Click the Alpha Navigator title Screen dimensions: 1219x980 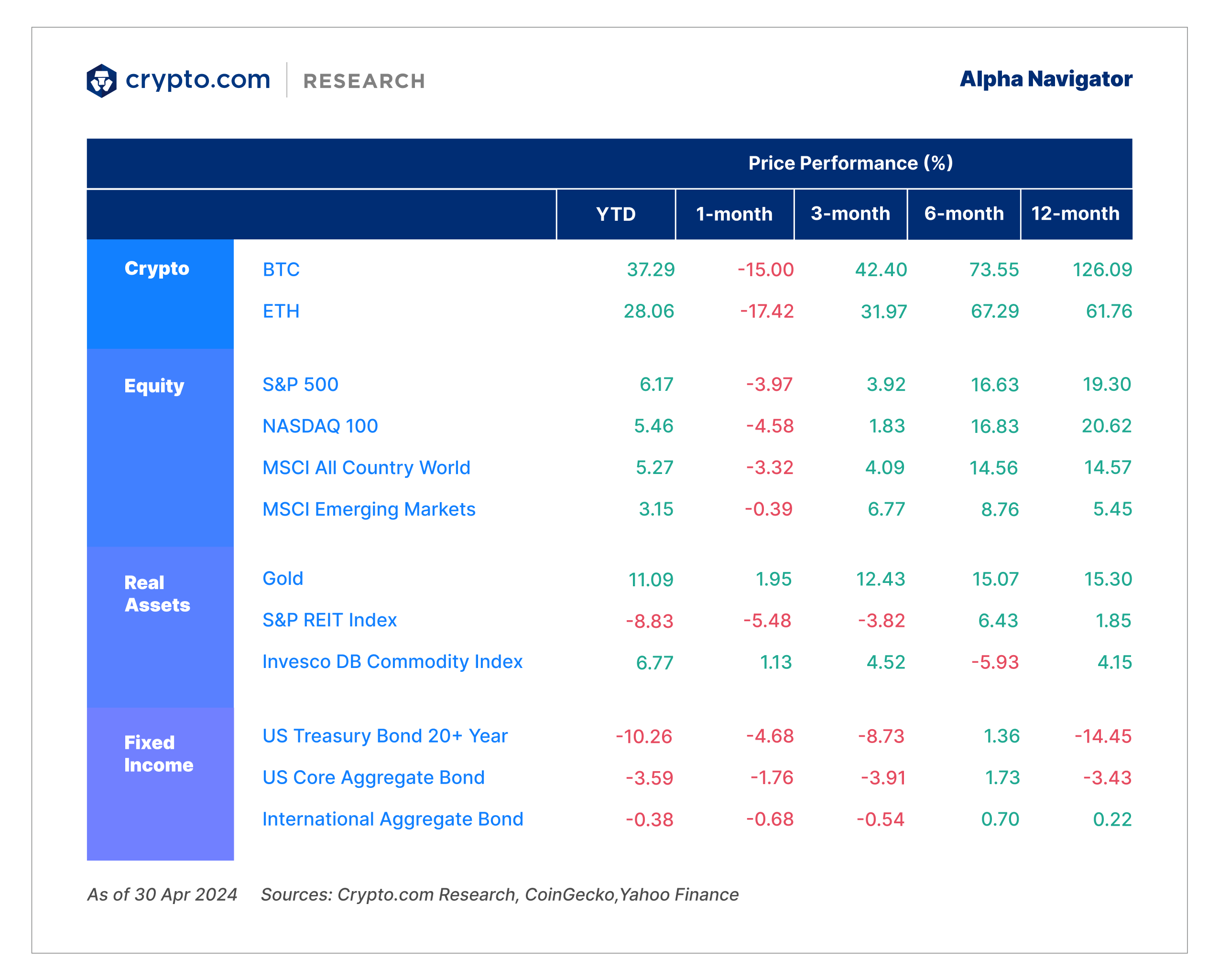click(x=1046, y=79)
